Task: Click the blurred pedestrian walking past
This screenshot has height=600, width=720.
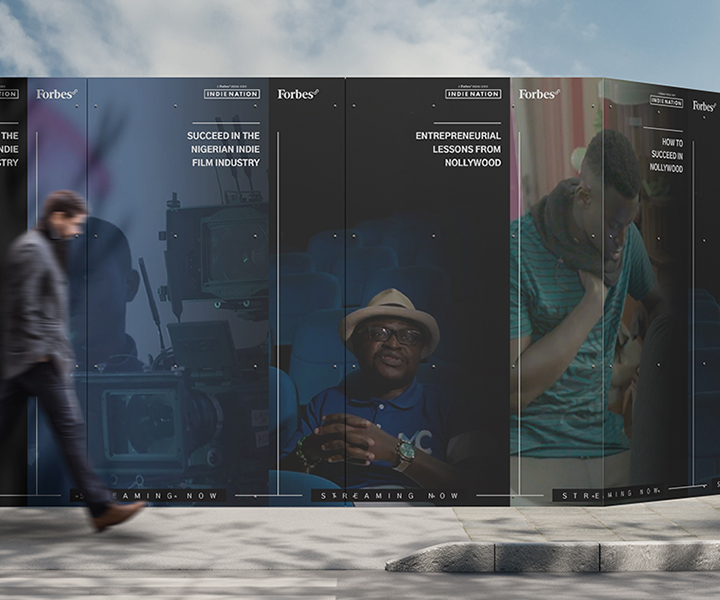Action: [60, 350]
